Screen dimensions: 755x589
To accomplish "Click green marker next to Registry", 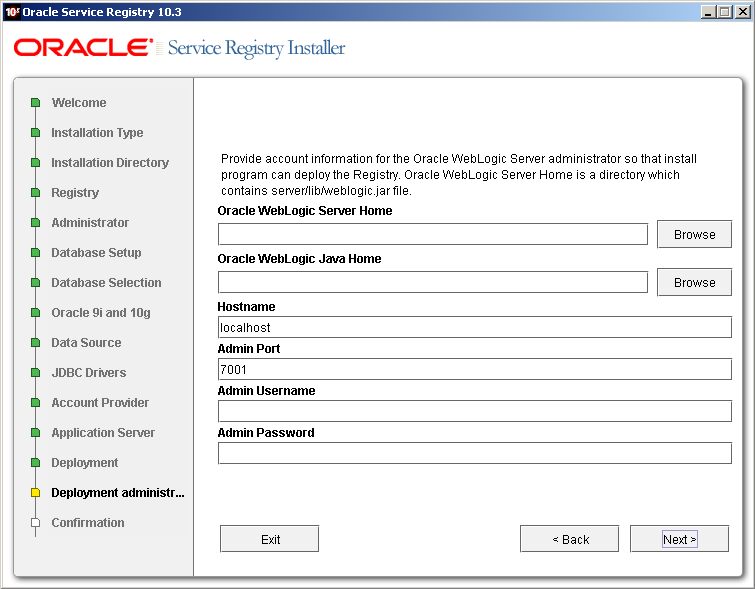I will [x=35, y=193].
